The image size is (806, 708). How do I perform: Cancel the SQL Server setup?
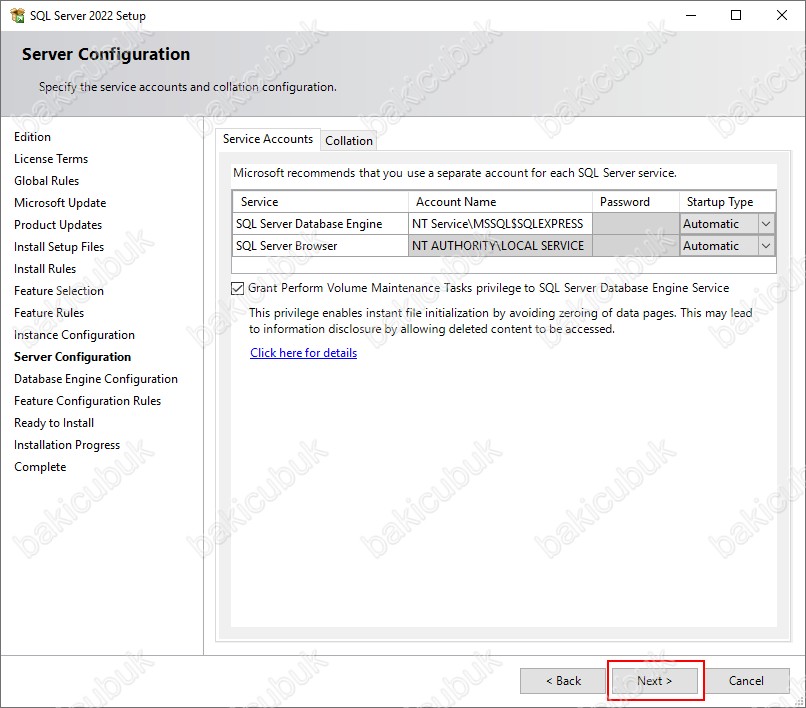coord(746,681)
